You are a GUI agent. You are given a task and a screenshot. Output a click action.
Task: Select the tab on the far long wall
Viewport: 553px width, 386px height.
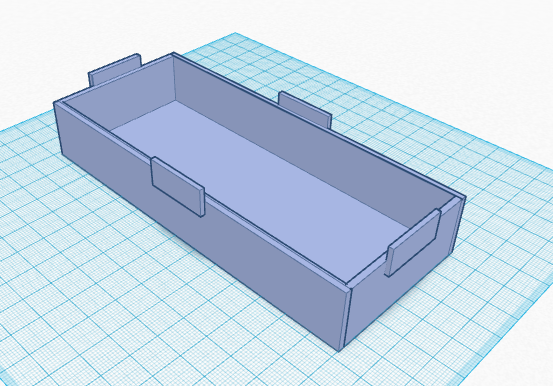(305, 108)
